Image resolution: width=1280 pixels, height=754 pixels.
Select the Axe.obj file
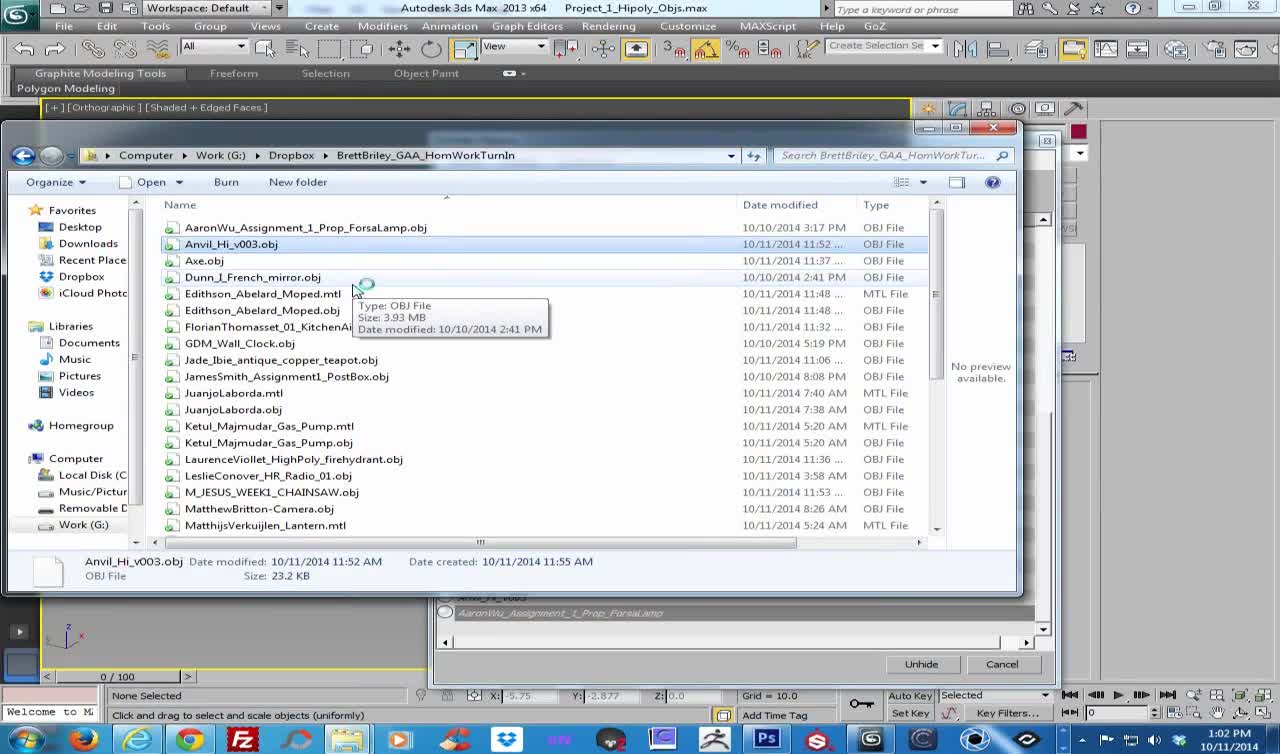click(204, 261)
